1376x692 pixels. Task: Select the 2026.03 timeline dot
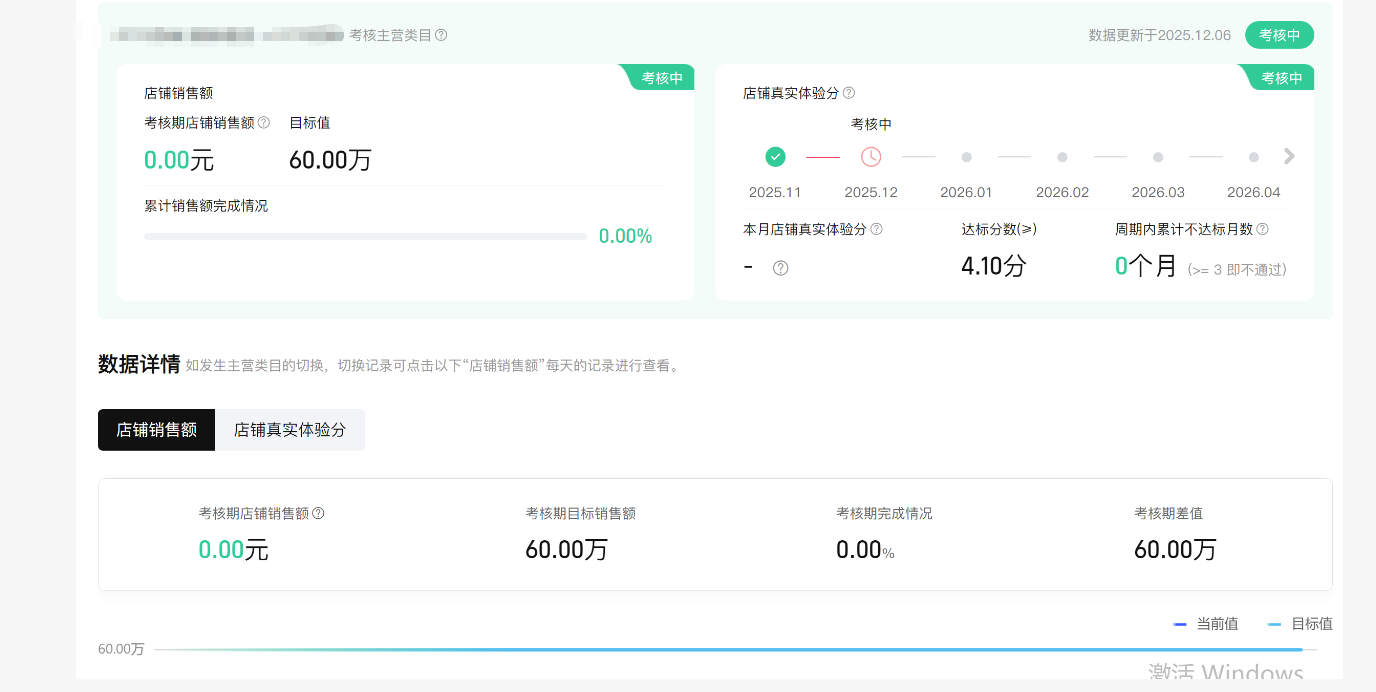1158,157
